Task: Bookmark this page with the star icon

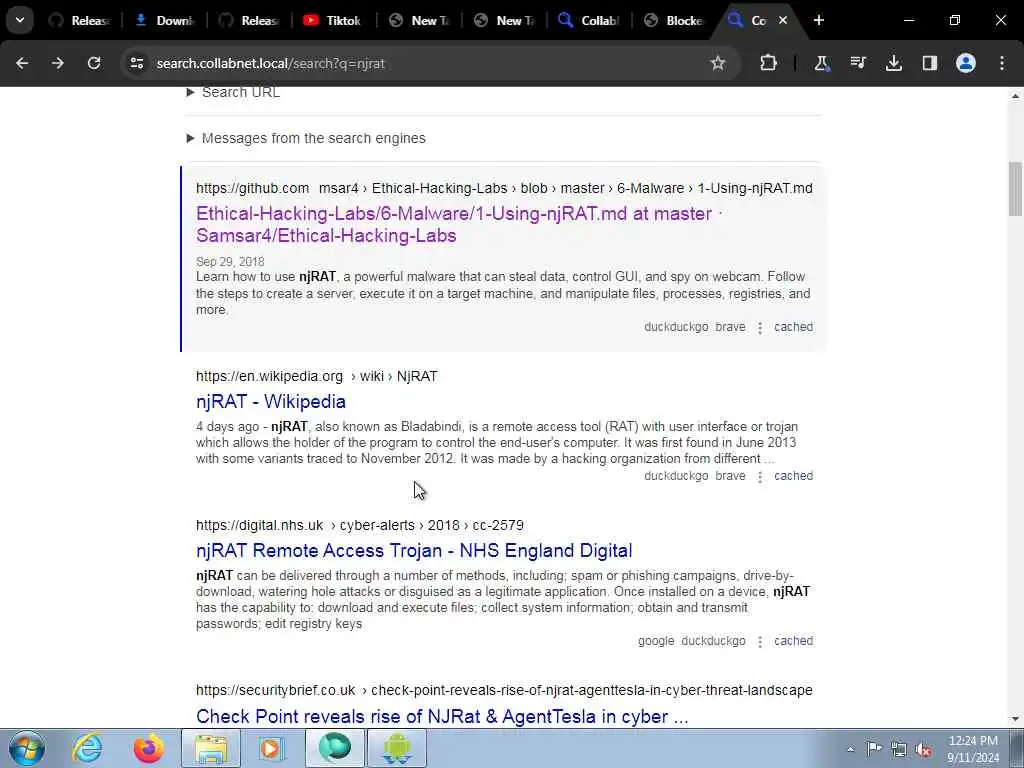Action: (x=718, y=63)
